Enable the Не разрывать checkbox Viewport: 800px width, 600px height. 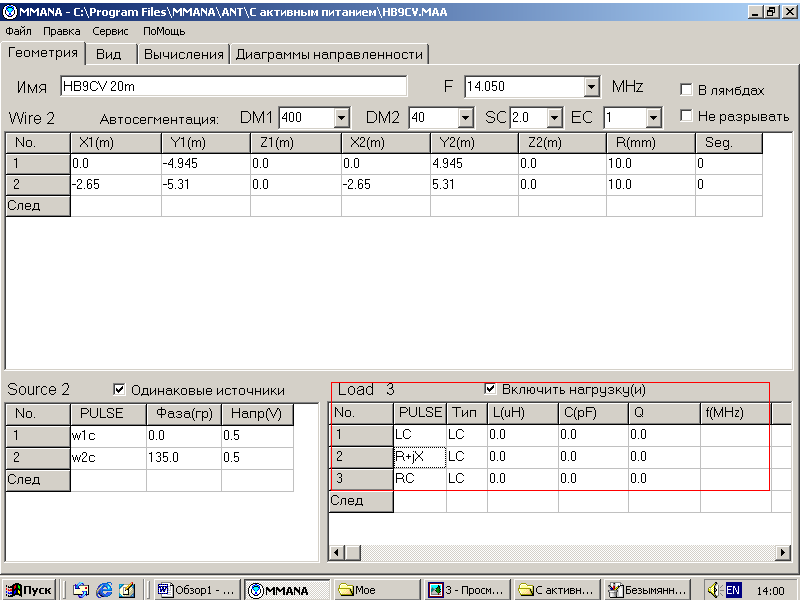point(686,116)
